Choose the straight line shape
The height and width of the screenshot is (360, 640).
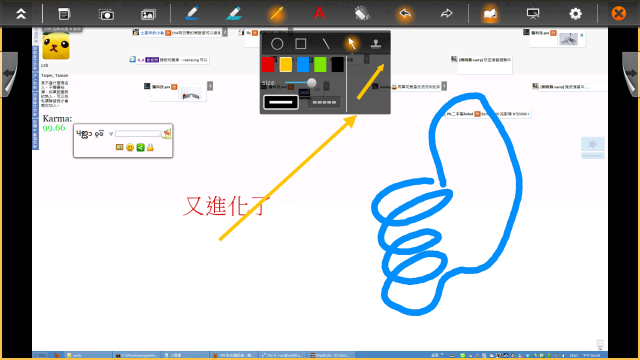pyautogui.click(x=326, y=44)
